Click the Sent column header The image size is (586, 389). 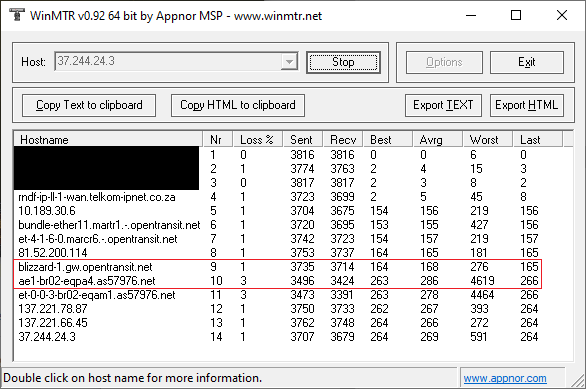pos(303,140)
